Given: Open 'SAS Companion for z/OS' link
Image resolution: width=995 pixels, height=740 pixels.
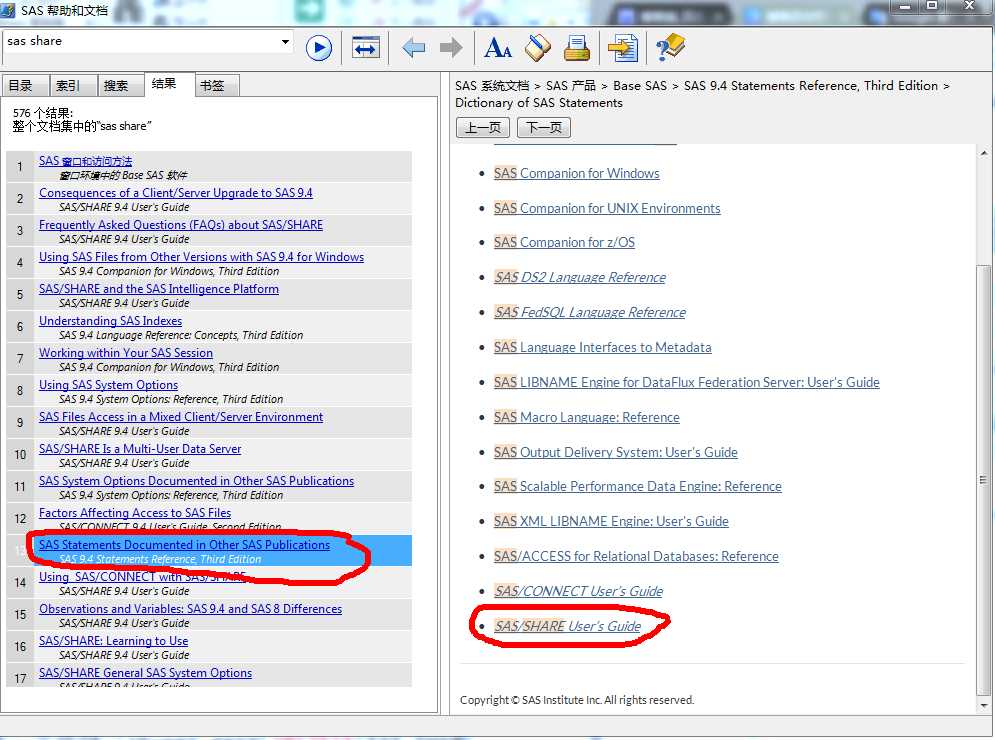Looking at the screenshot, I should tap(564, 242).
